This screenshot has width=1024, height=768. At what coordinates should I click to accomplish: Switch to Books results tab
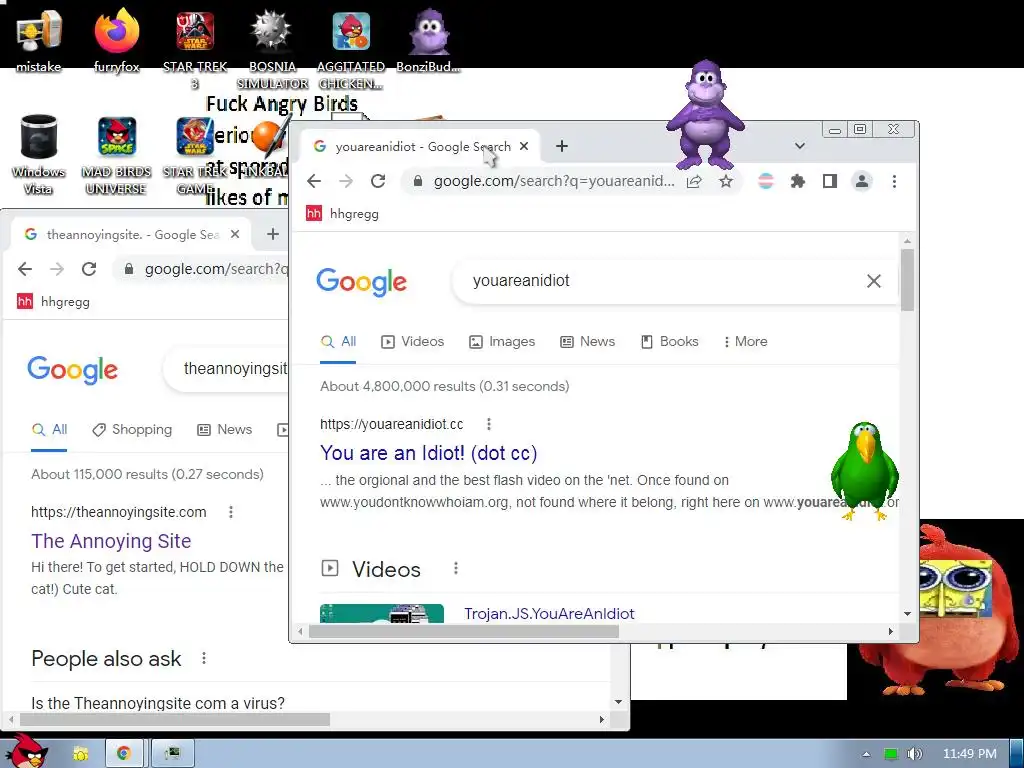pyautogui.click(x=669, y=342)
